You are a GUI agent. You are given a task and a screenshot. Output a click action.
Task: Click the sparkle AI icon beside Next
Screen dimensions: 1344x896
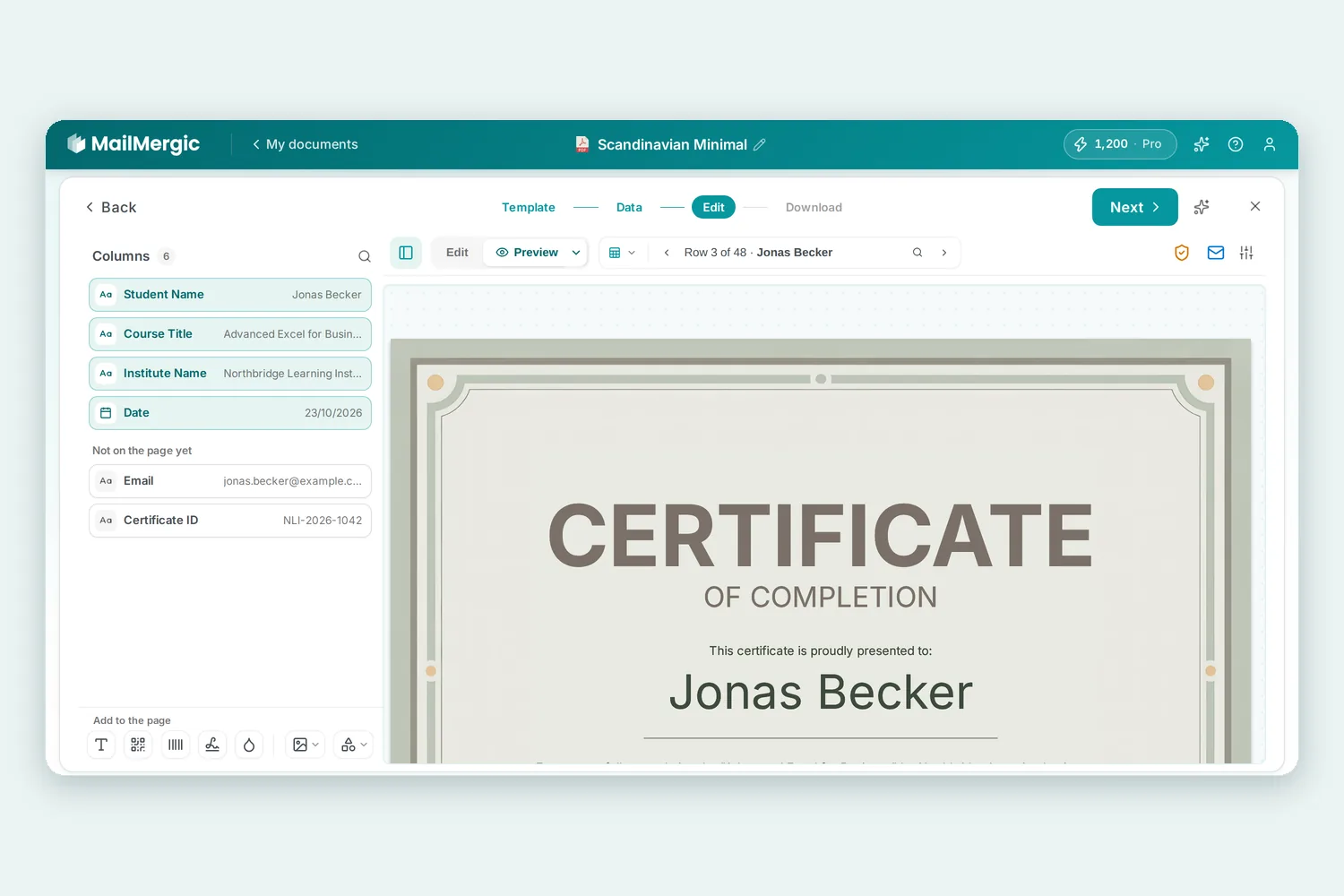tap(1202, 207)
